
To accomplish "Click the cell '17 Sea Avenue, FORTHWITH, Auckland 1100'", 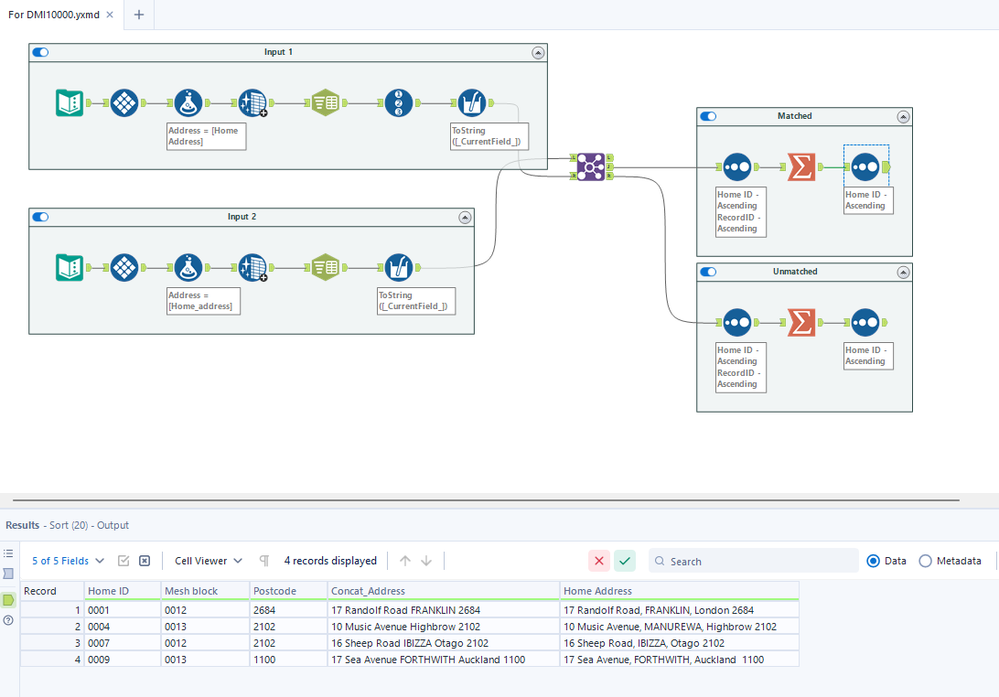I will point(679,659).
